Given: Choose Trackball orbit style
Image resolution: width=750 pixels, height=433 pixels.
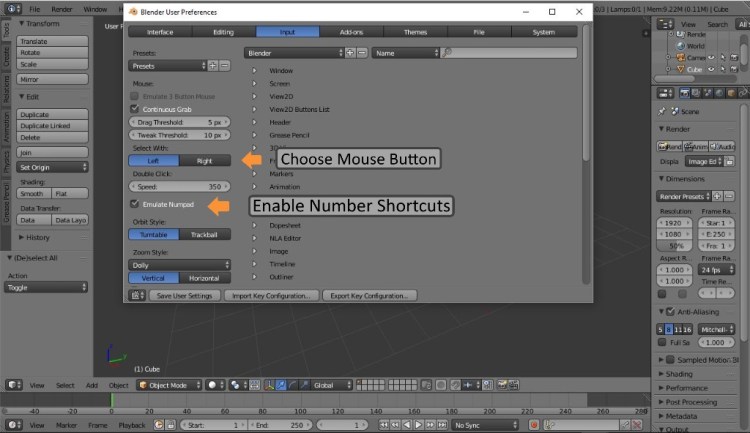Looking at the screenshot, I should (x=205, y=234).
